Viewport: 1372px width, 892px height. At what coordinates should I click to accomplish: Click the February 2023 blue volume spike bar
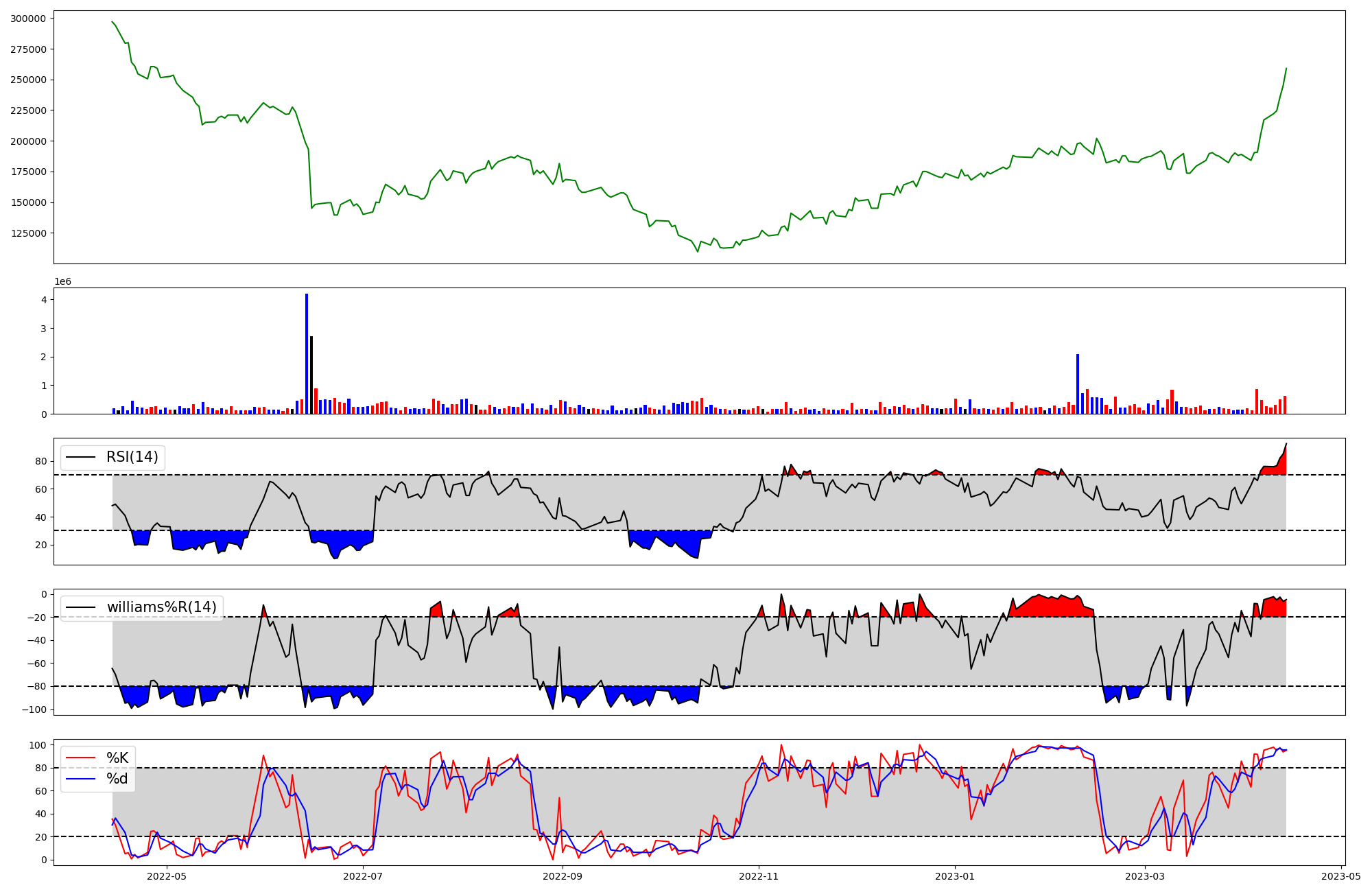point(1078,384)
